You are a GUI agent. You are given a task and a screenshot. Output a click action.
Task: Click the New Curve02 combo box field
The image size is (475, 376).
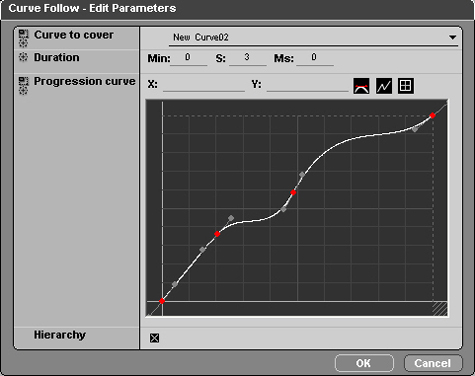pyautogui.click(x=313, y=38)
